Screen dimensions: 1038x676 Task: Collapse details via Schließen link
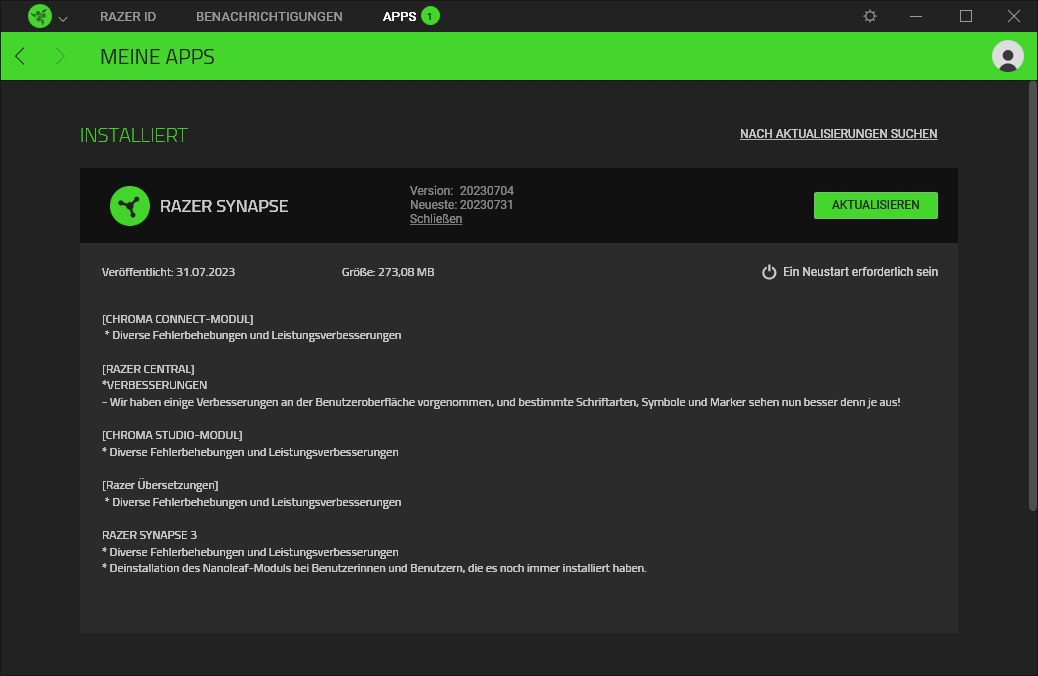tap(436, 219)
